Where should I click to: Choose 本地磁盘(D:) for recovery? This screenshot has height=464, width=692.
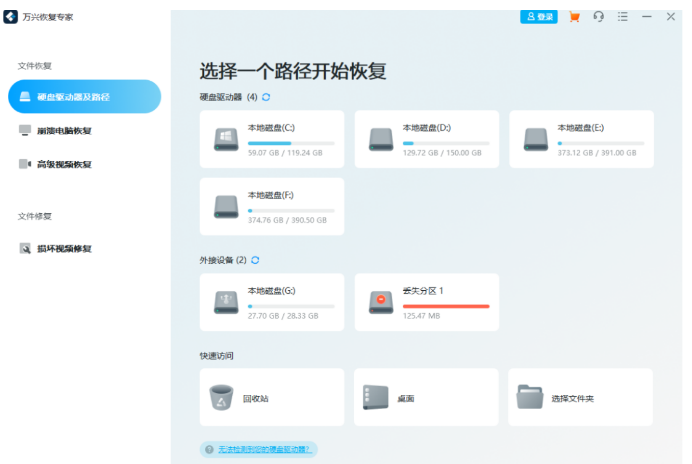tap(426, 139)
